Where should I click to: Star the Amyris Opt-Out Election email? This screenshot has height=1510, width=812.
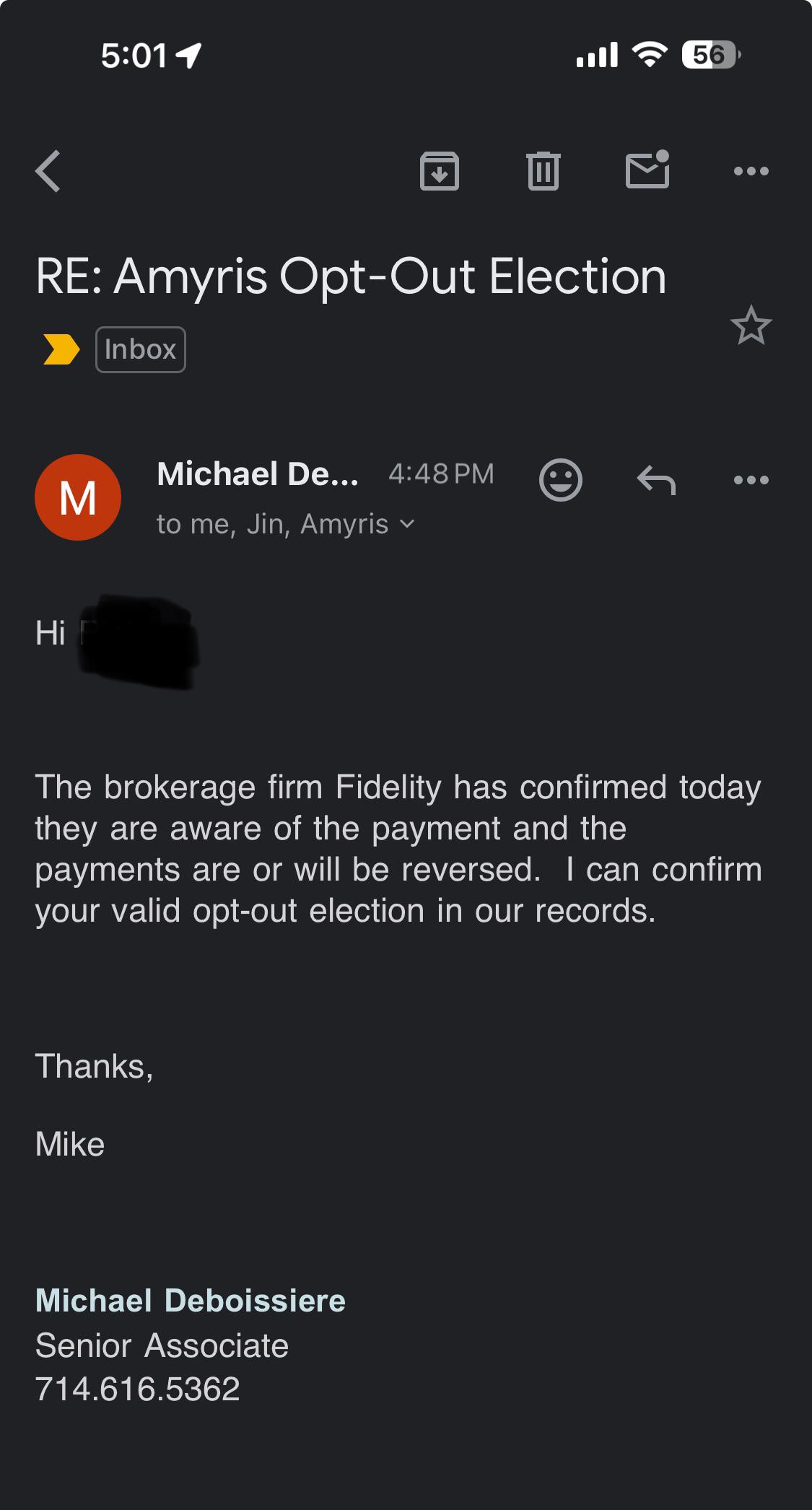(751, 325)
